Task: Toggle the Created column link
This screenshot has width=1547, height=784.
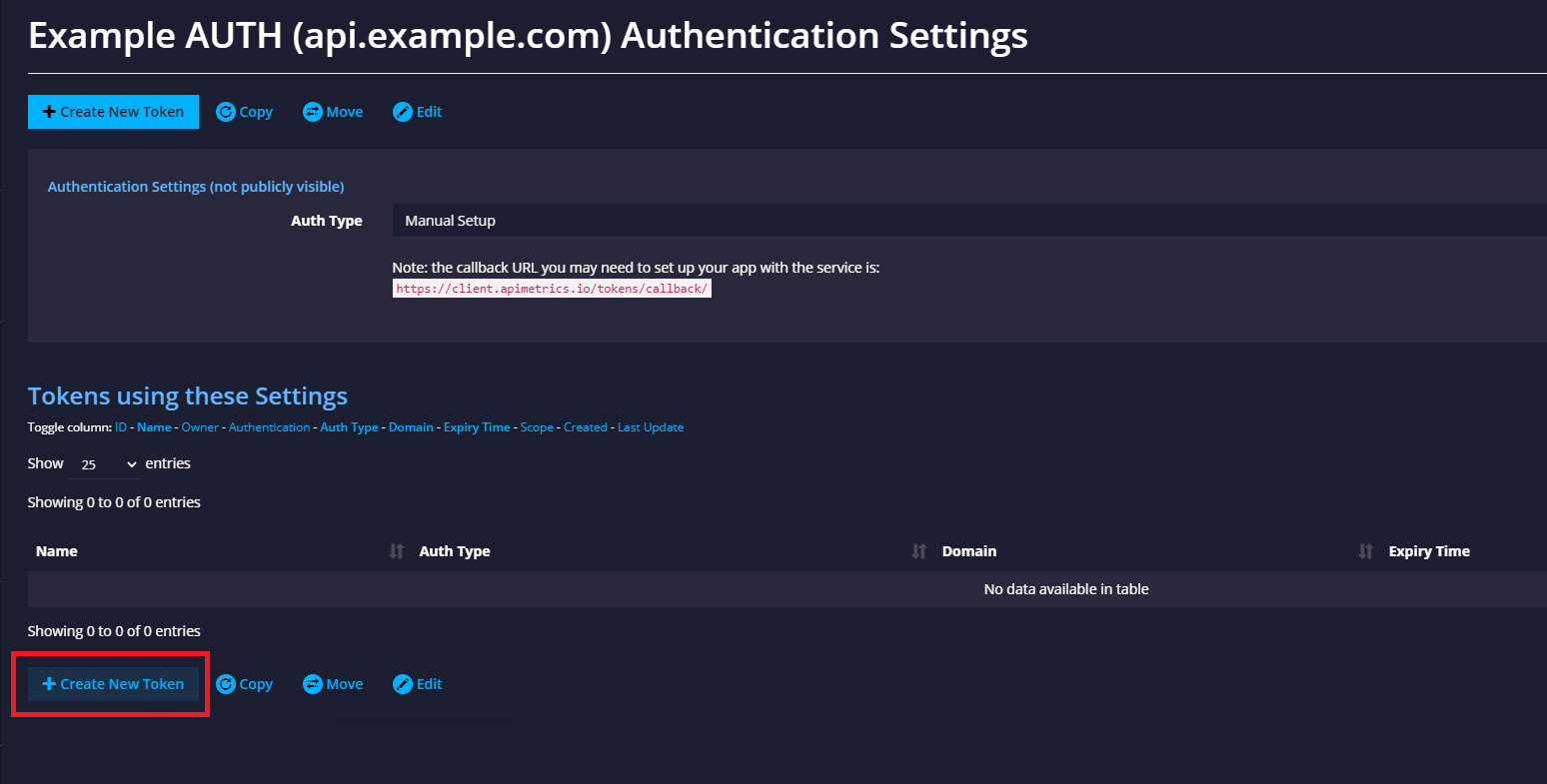Action: coord(586,427)
